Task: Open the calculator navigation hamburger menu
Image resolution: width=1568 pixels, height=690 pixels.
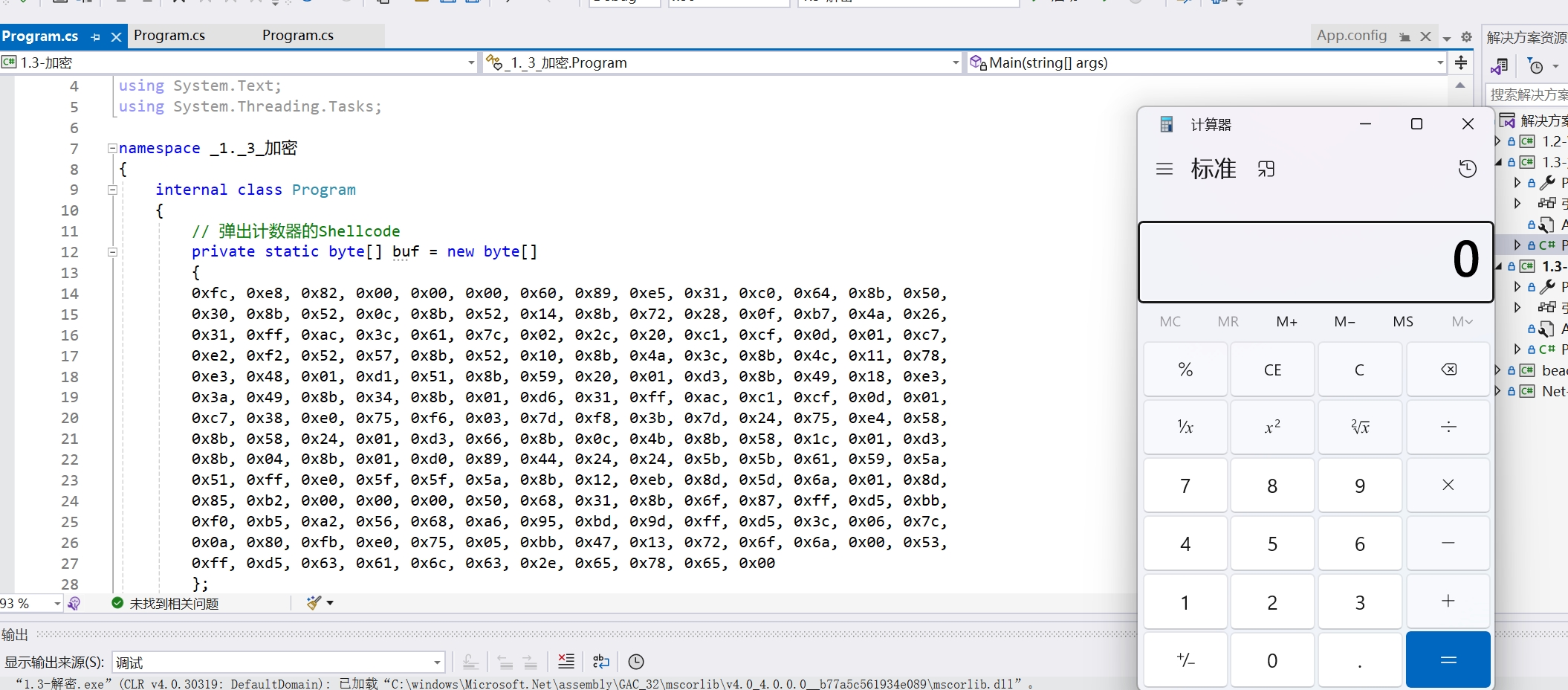Action: pyautogui.click(x=1164, y=170)
